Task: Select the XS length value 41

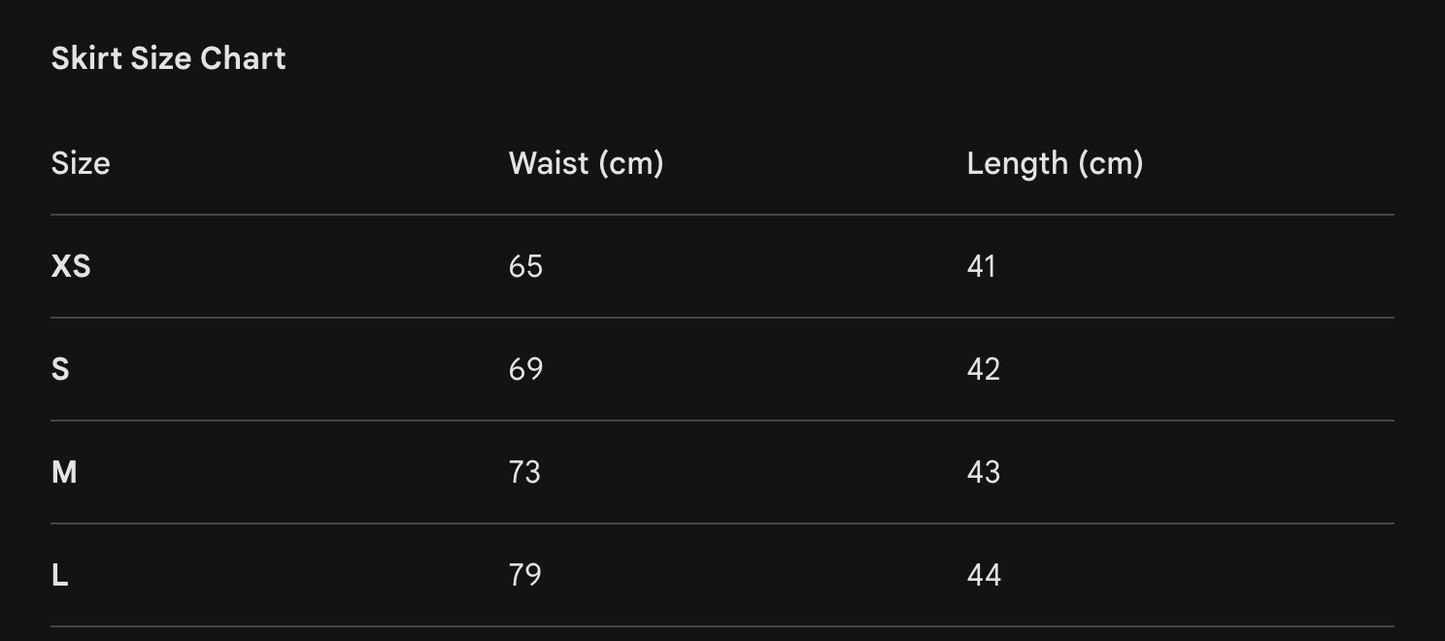Action: (982, 266)
